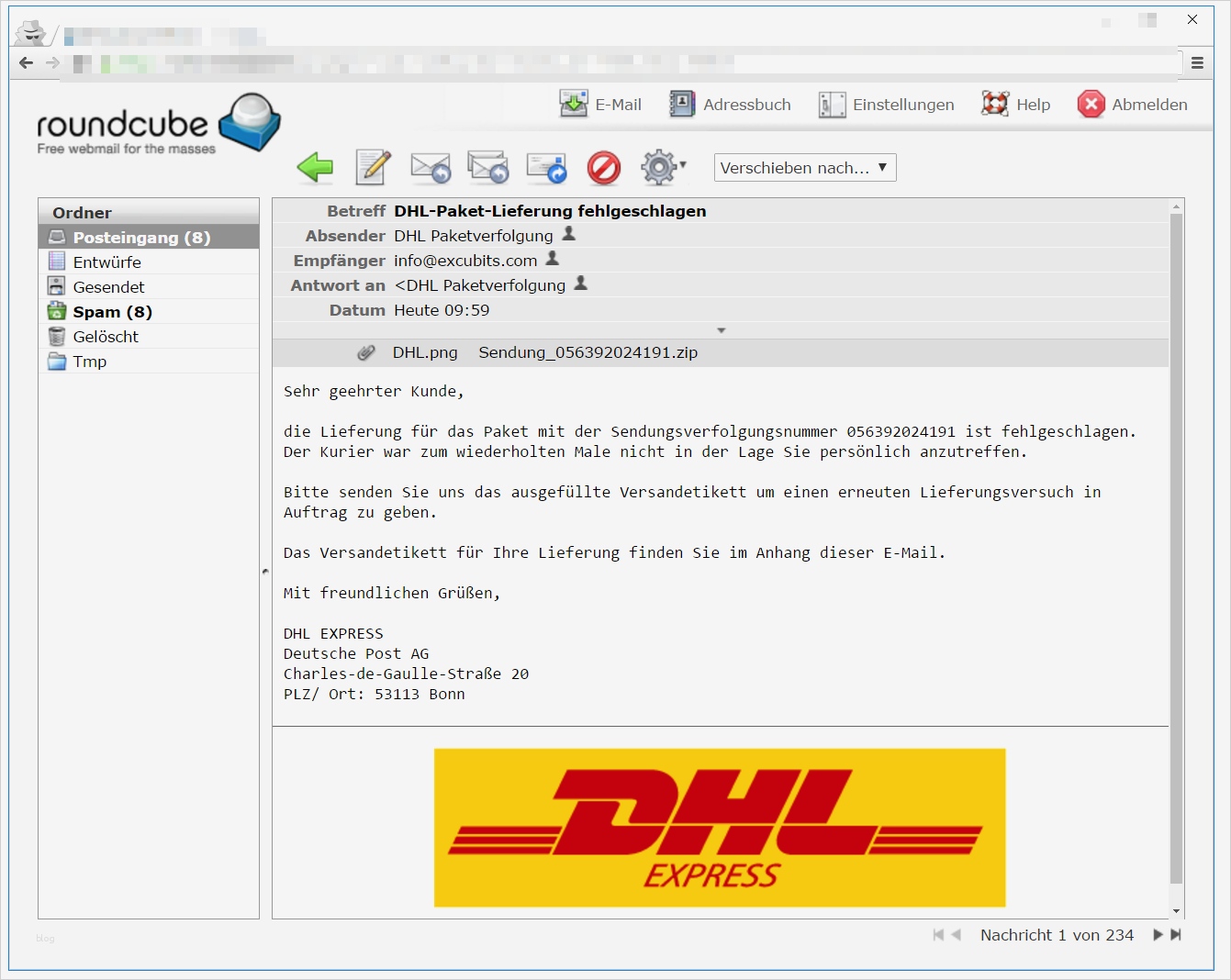Compose a new message with pencil icon
Image resolution: width=1231 pixels, height=980 pixels.
(373, 167)
